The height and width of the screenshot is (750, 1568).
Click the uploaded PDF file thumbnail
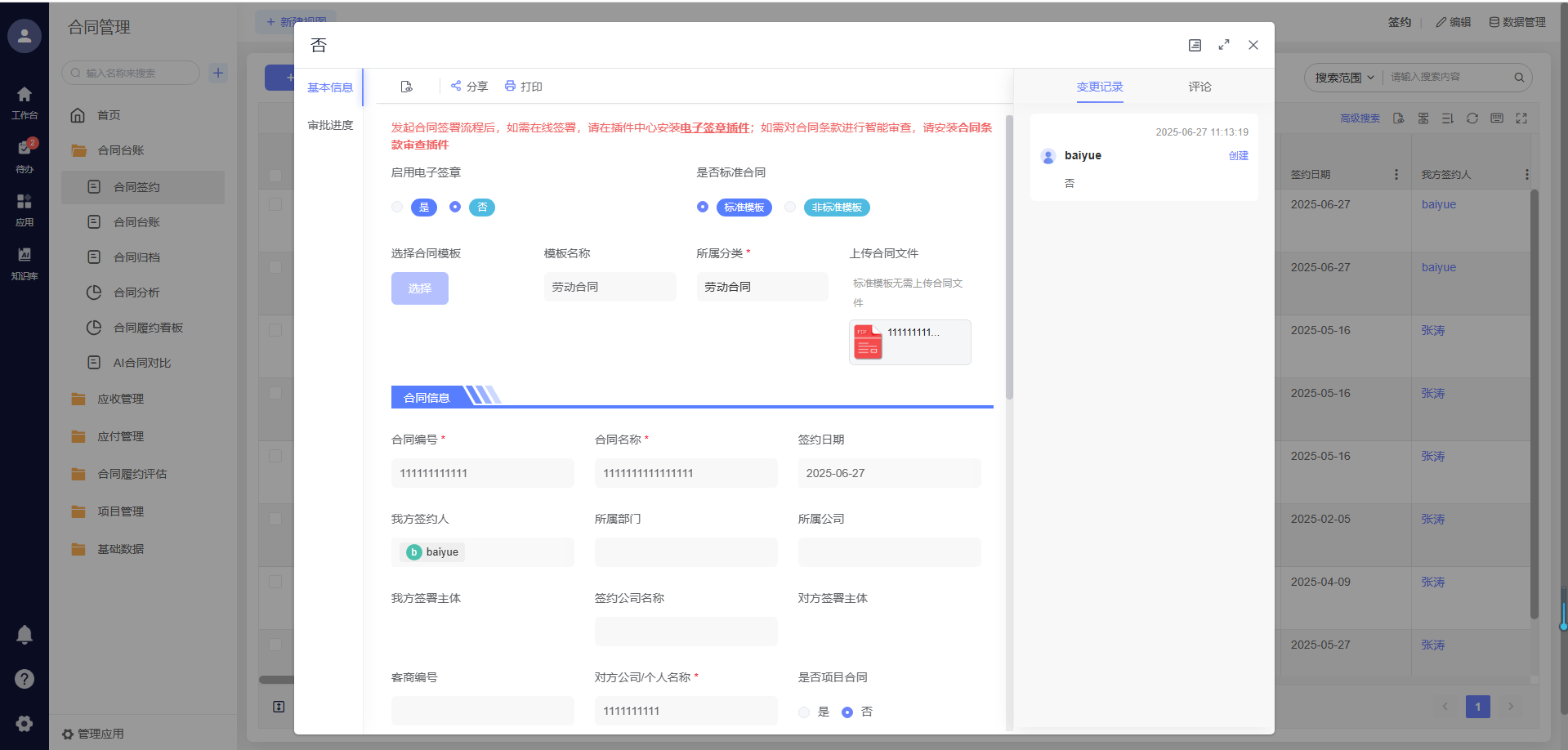[868, 342]
